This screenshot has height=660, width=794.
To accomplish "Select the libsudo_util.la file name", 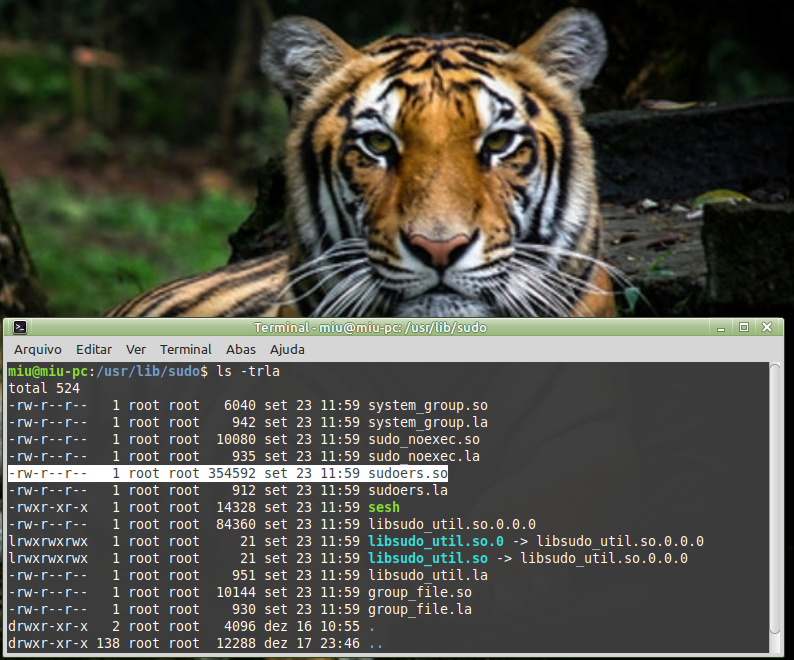I will (x=428, y=575).
